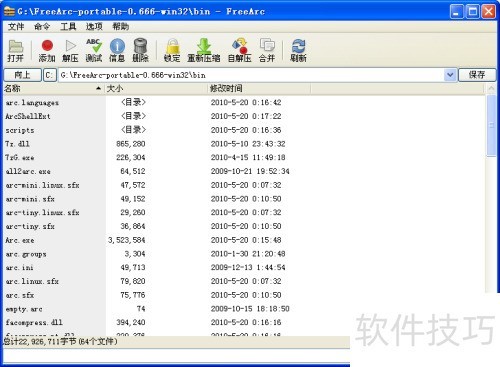Click date 2009-12-13 1:44:54

tap(248, 267)
